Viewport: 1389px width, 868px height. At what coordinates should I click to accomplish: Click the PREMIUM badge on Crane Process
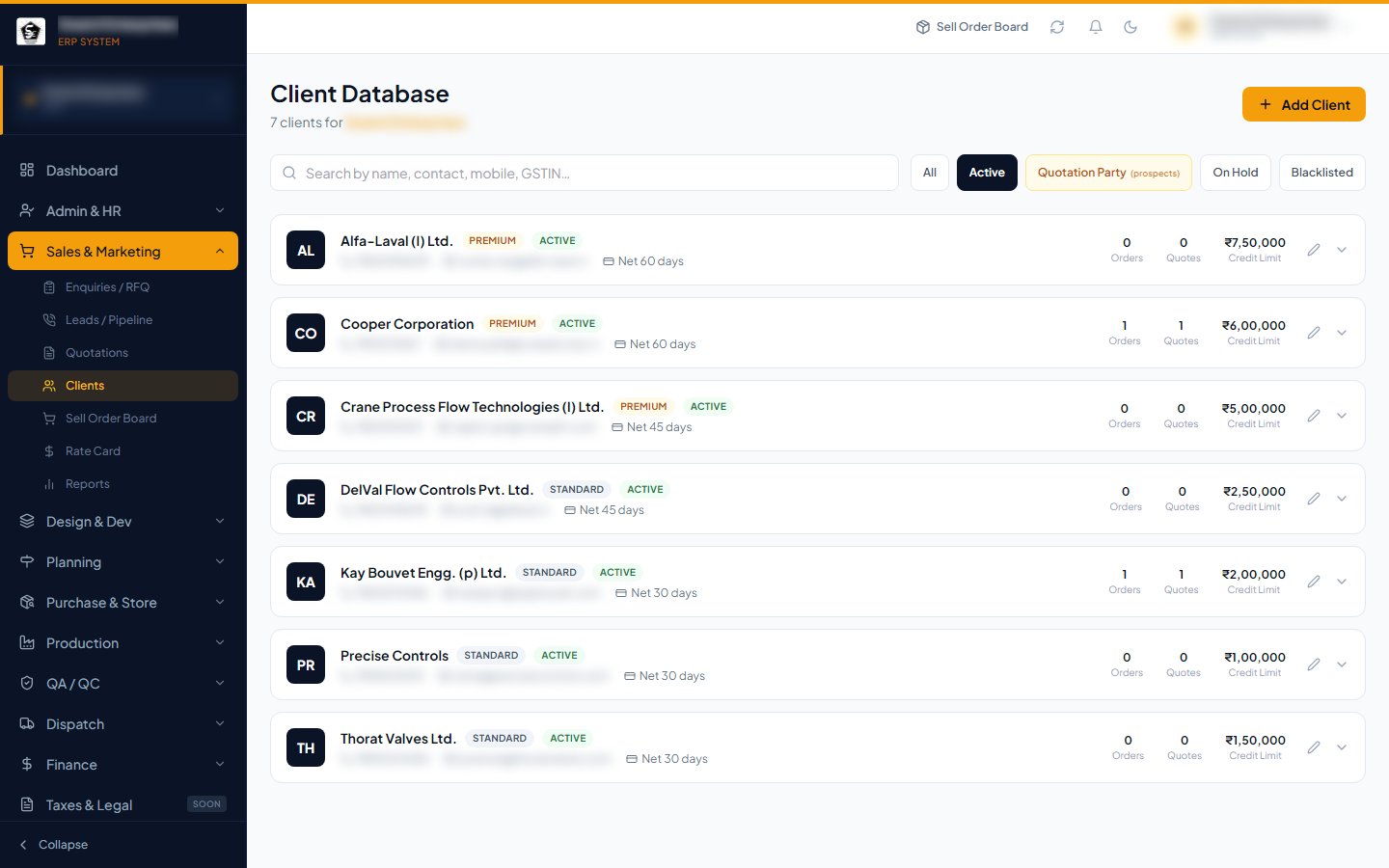(x=643, y=407)
